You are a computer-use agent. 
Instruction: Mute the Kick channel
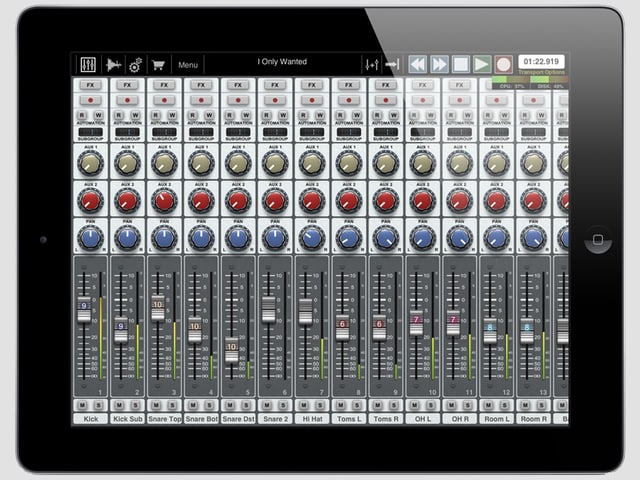(82, 405)
